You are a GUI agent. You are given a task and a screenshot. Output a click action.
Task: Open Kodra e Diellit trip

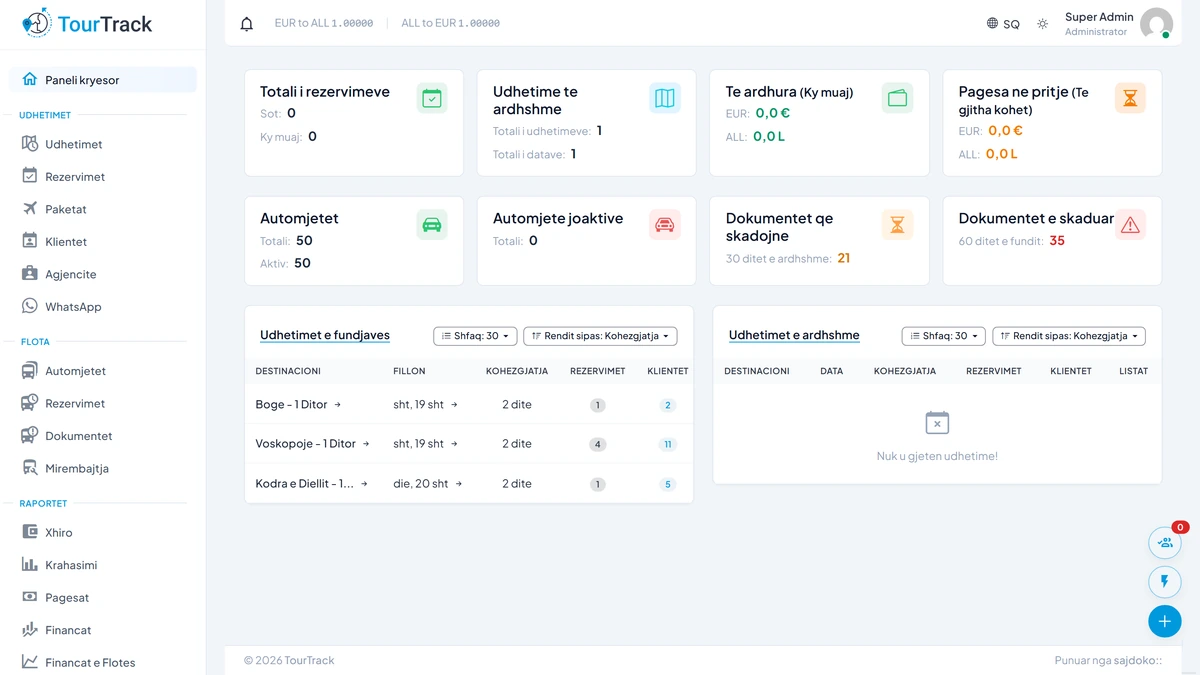click(x=311, y=484)
